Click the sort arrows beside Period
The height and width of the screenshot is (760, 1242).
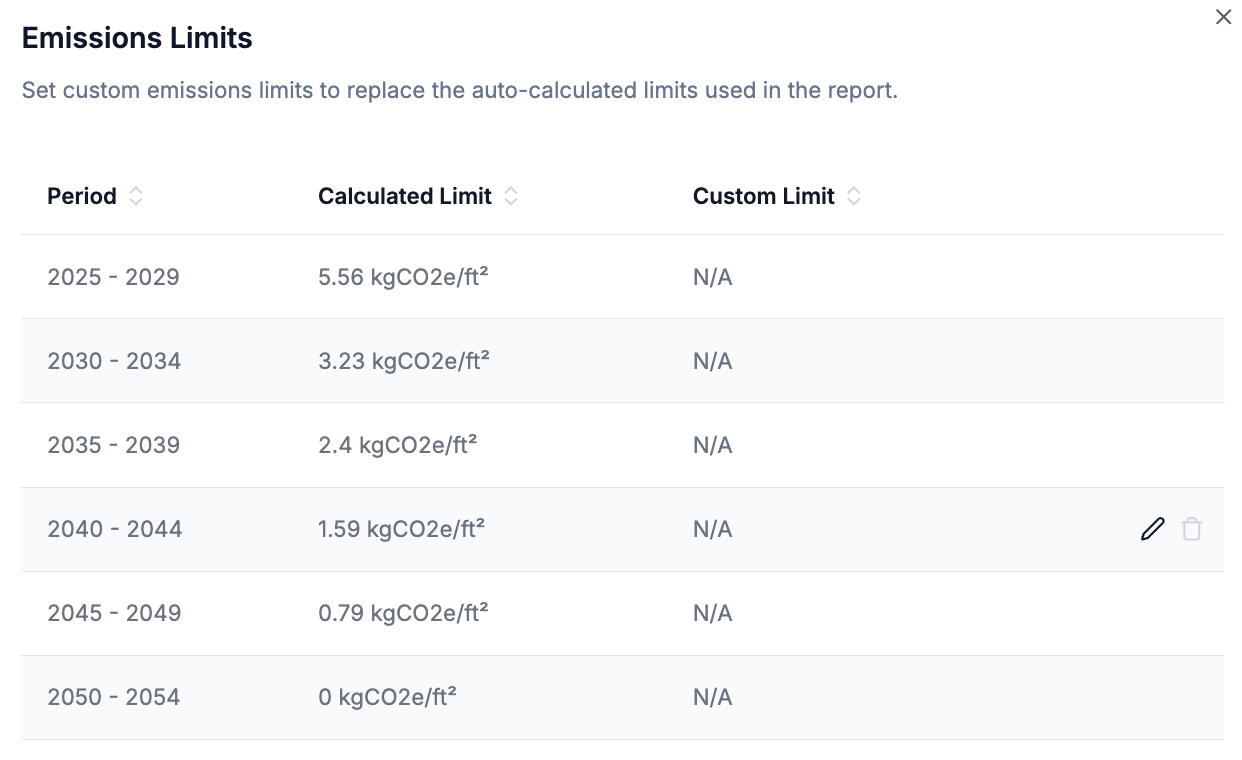(136, 197)
